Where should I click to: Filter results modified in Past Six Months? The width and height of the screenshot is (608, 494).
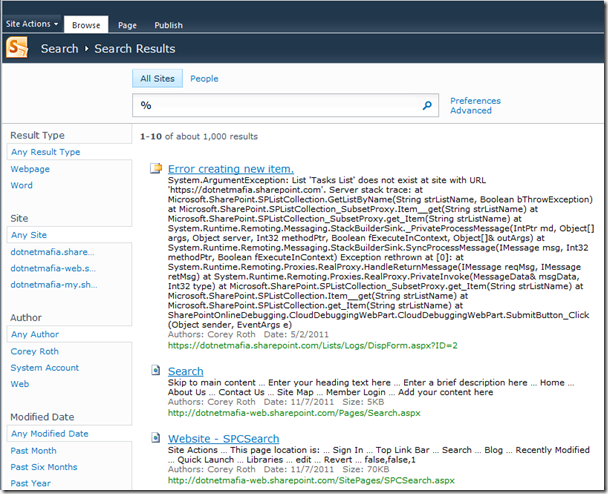pyautogui.click(x=44, y=467)
